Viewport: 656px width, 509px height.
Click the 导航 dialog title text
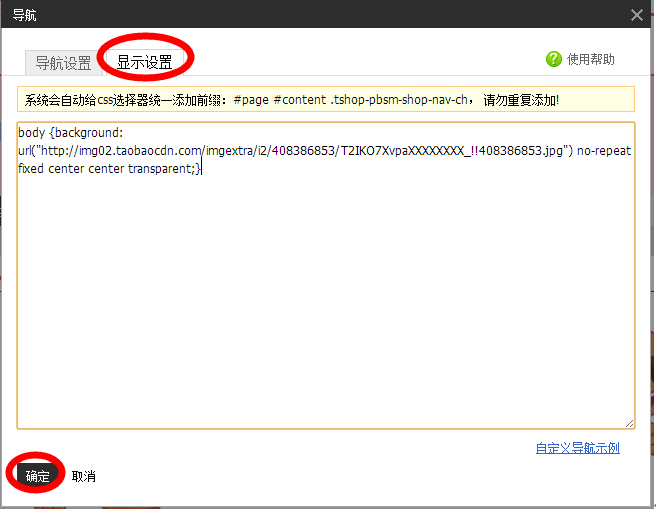coord(24,15)
